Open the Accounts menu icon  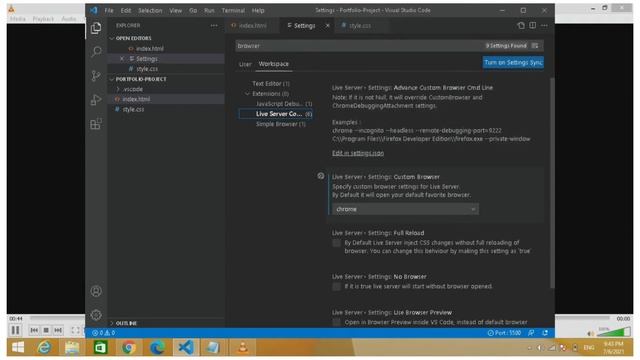pos(96,291)
